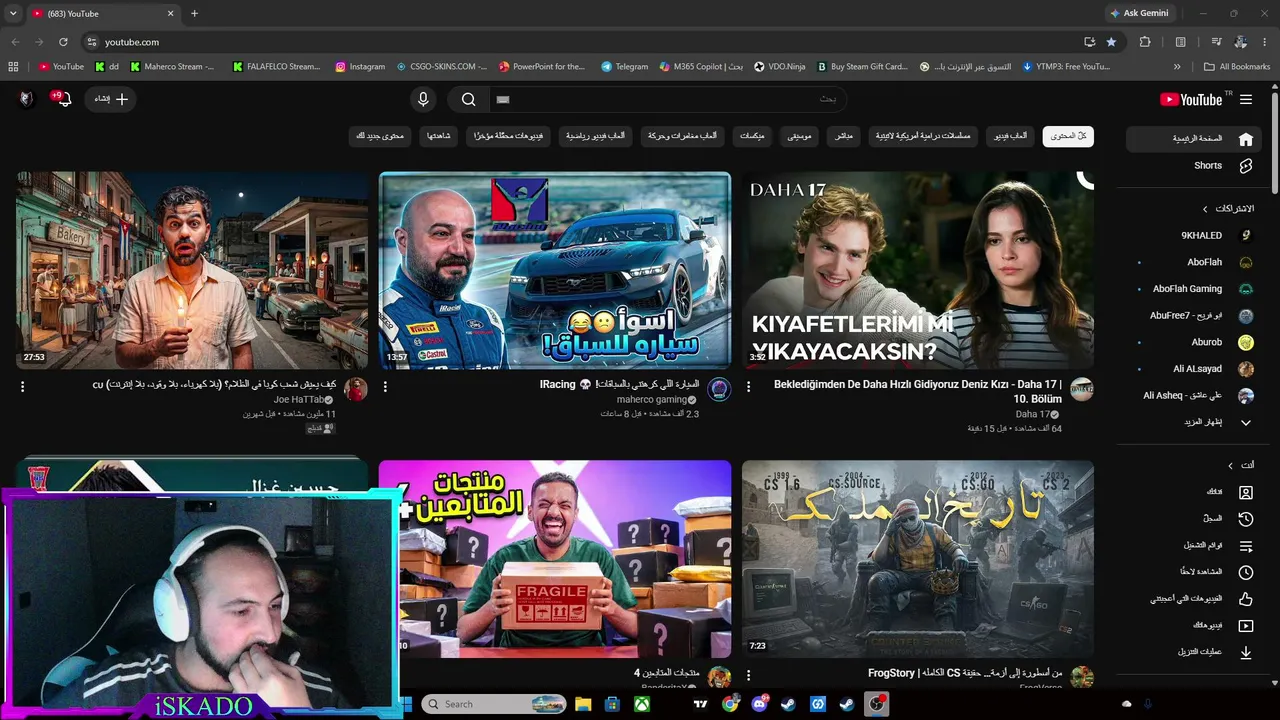Launch the Xbox app from the taskbar
The image size is (1280, 720).
642,704
